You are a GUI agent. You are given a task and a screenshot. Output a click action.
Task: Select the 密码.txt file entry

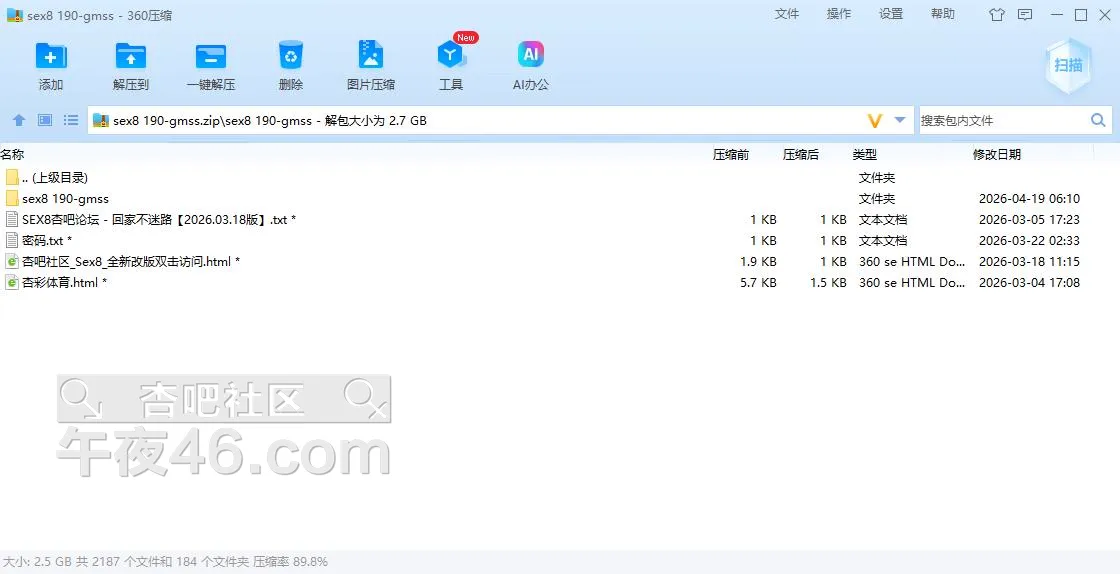pos(47,241)
